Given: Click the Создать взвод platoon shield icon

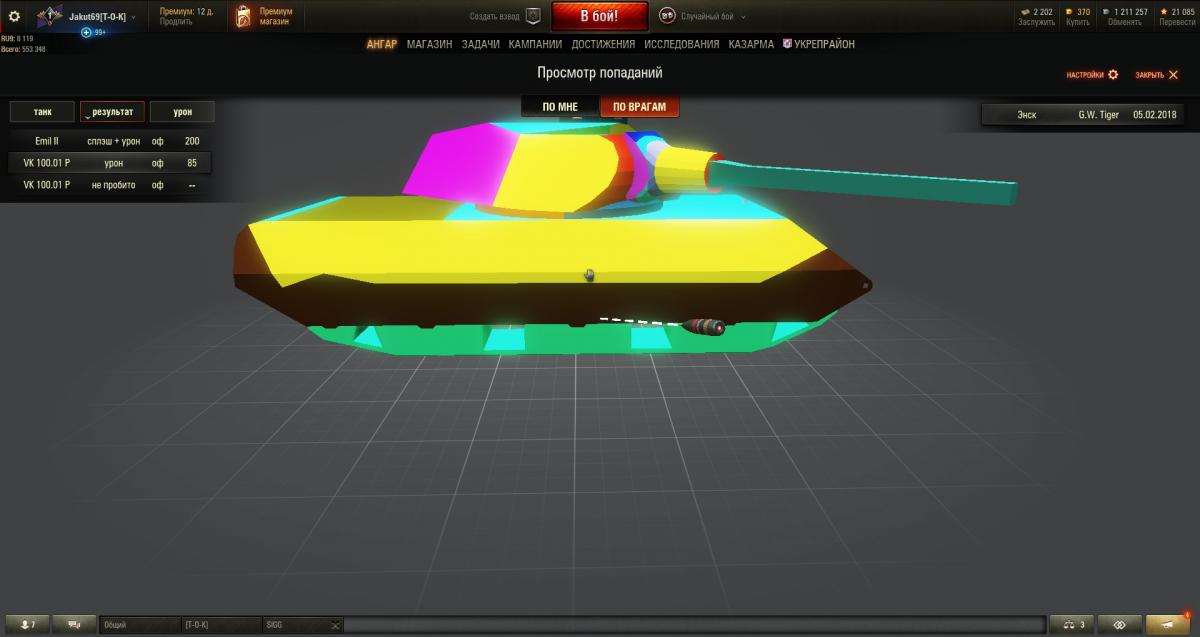Looking at the screenshot, I should [x=533, y=16].
